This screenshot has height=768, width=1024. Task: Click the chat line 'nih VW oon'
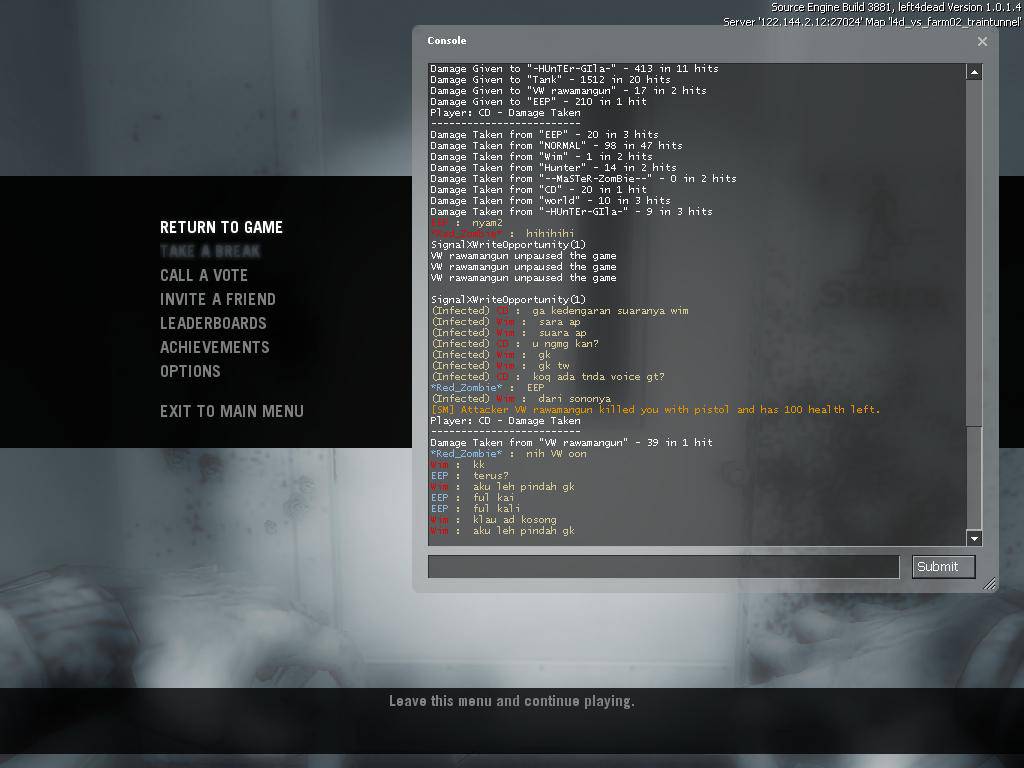(x=508, y=454)
